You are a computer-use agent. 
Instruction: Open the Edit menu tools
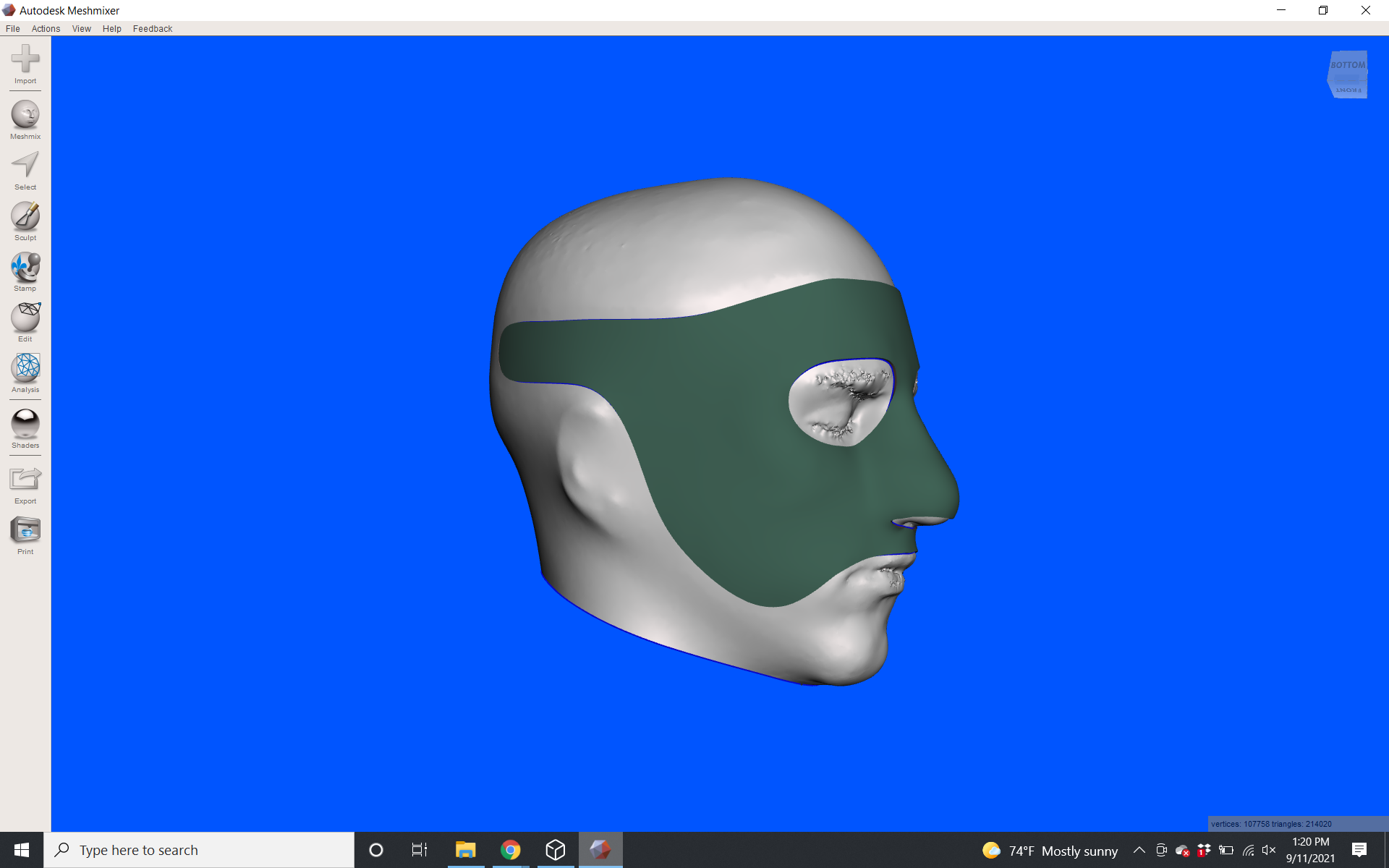[x=25, y=320]
